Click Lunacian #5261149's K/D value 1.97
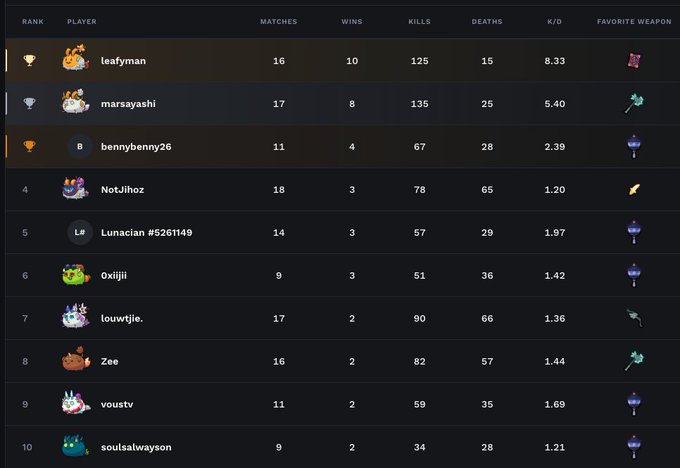Image resolution: width=680 pixels, height=468 pixels. click(x=555, y=232)
